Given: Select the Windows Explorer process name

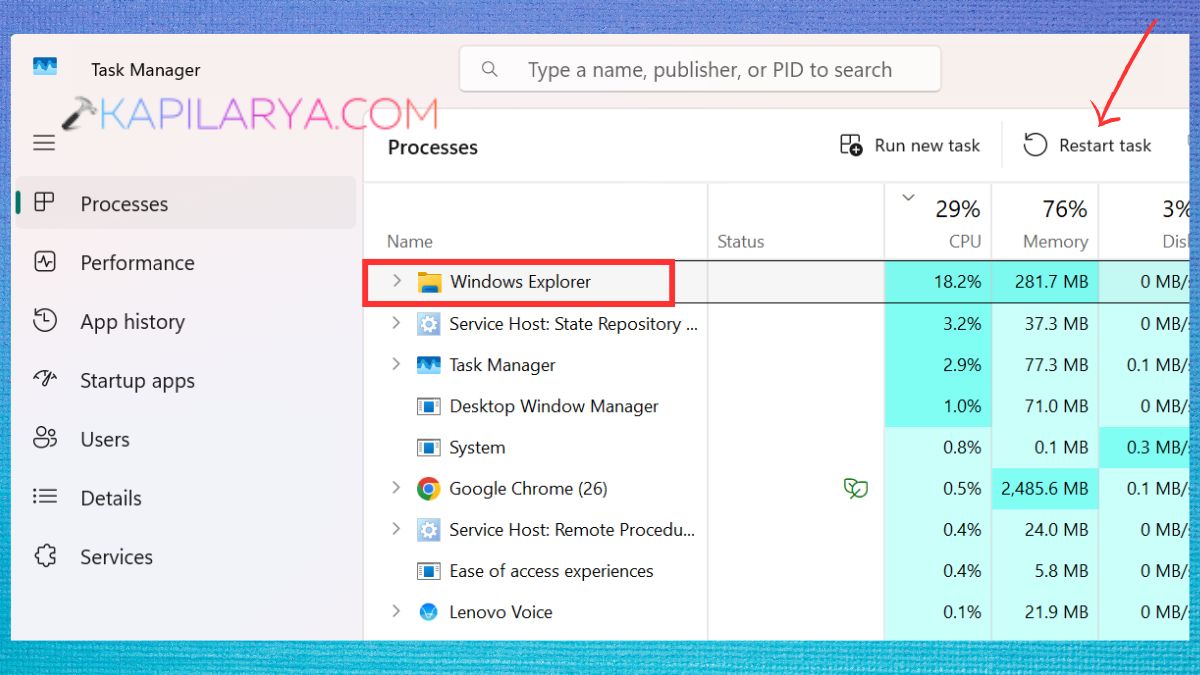Looking at the screenshot, I should tap(520, 282).
